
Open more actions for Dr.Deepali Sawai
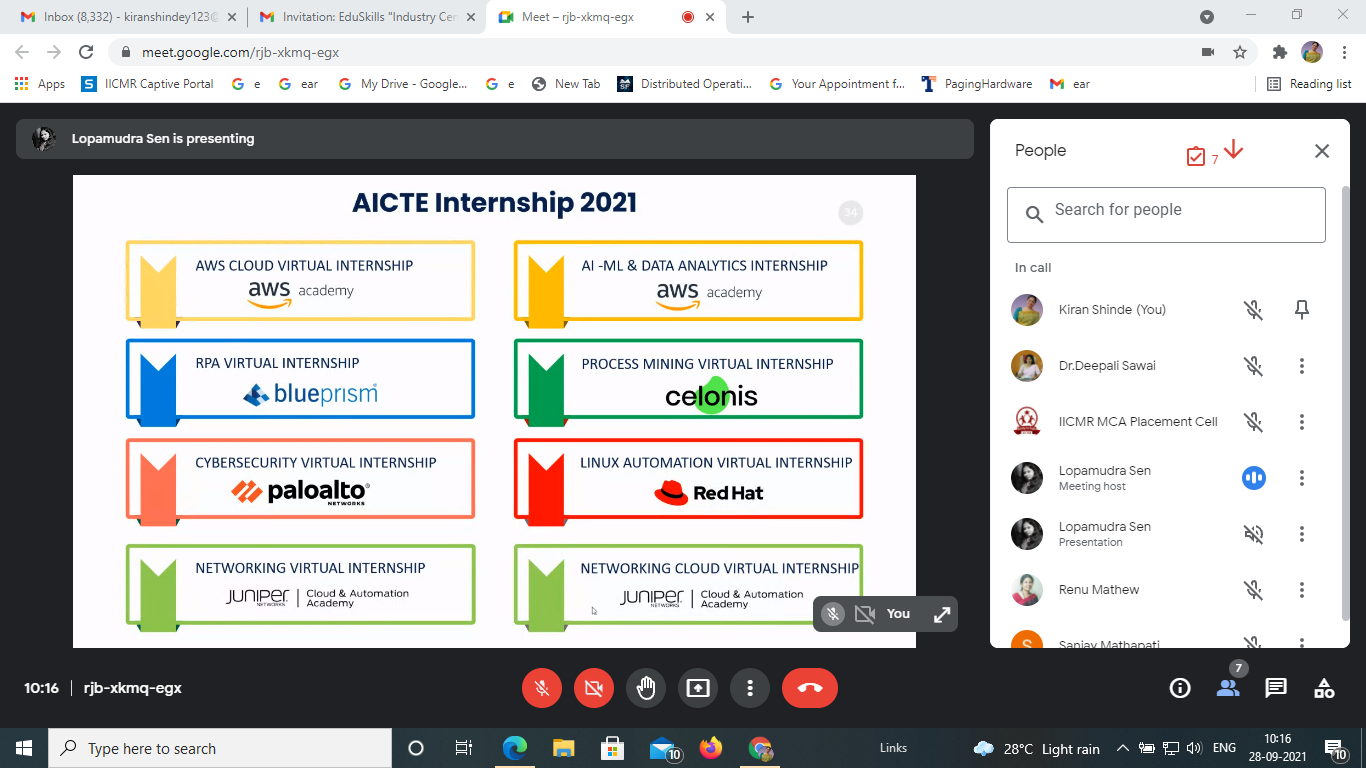point(1301,366)
